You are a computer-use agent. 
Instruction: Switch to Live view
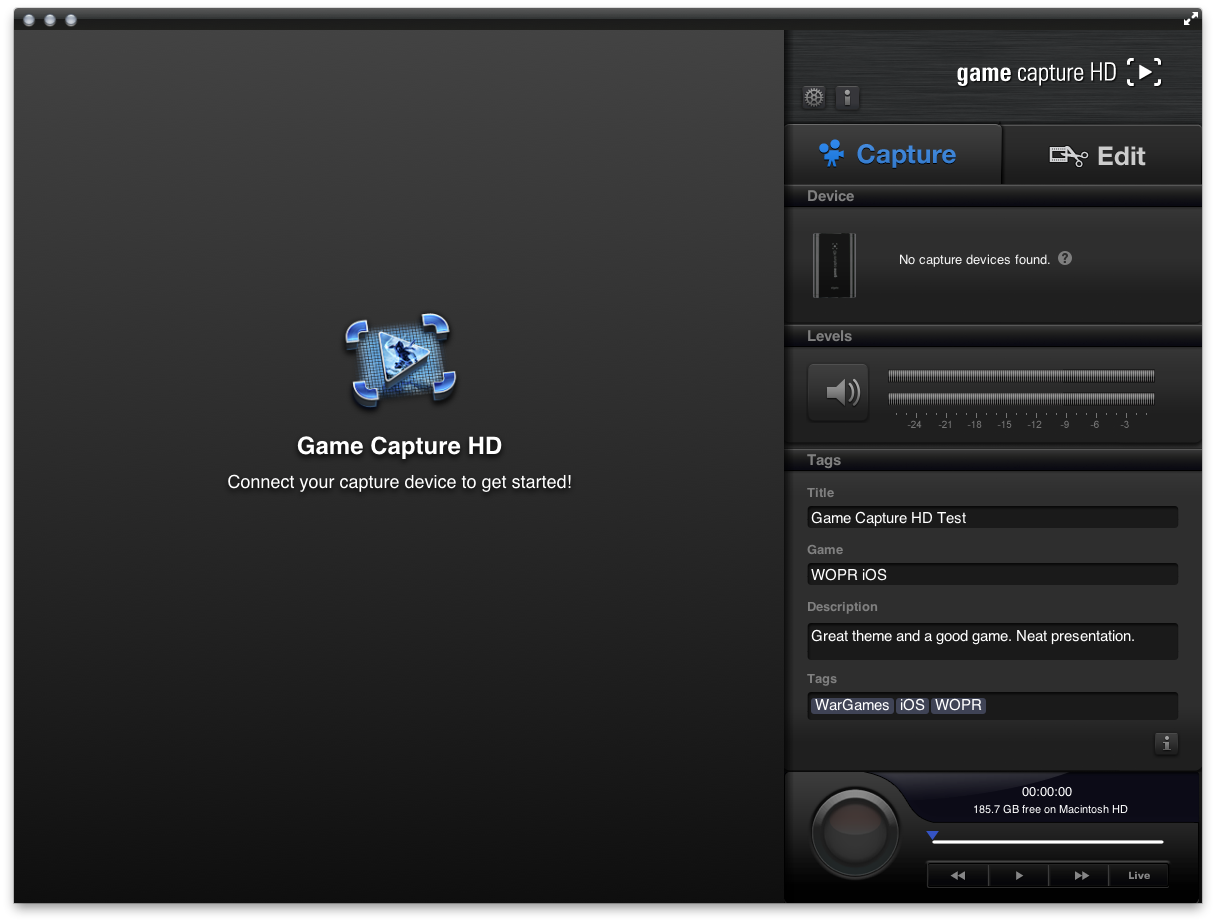point(1139,875)
